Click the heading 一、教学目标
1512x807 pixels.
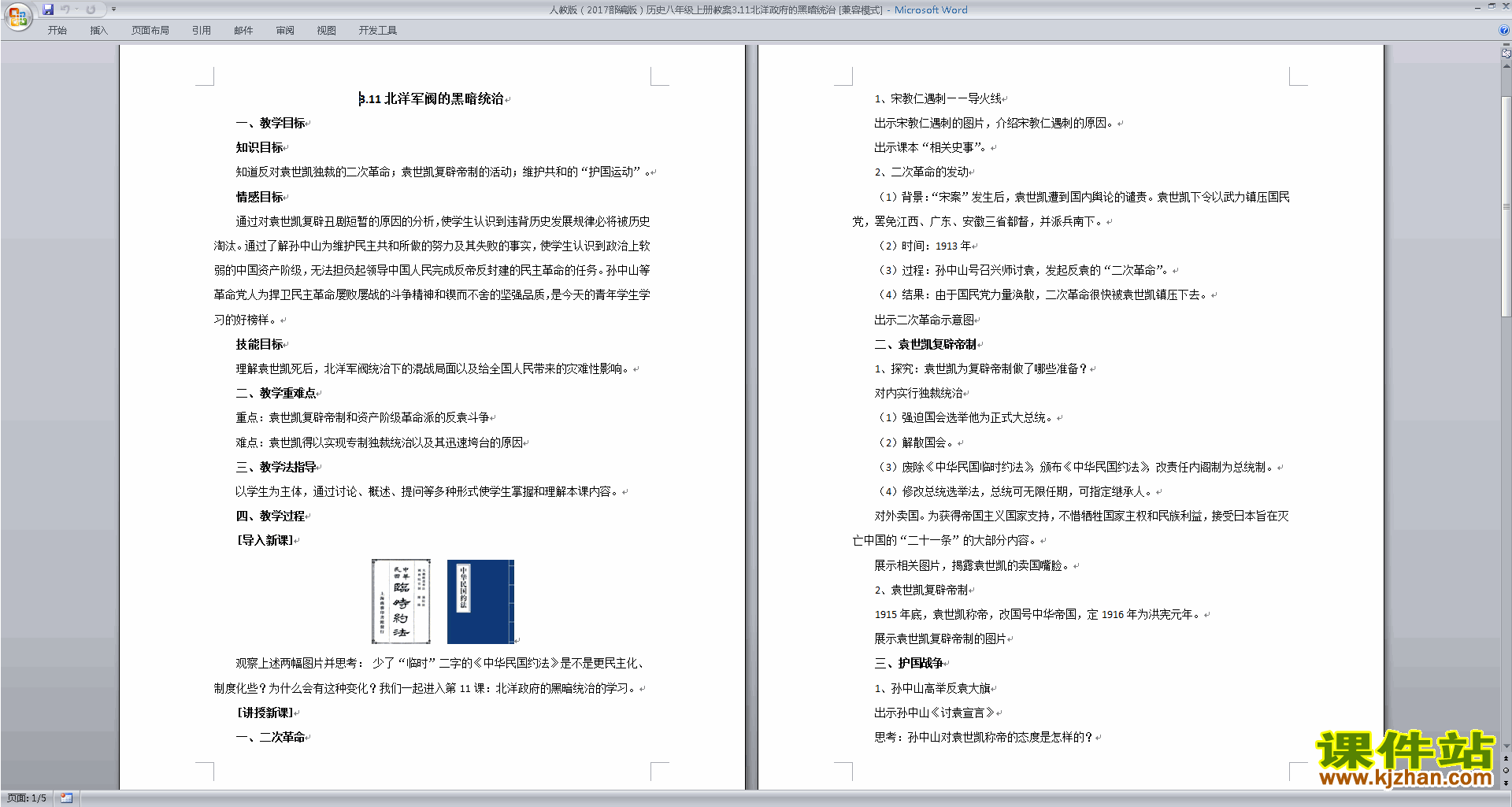click(x=270, y=123)
